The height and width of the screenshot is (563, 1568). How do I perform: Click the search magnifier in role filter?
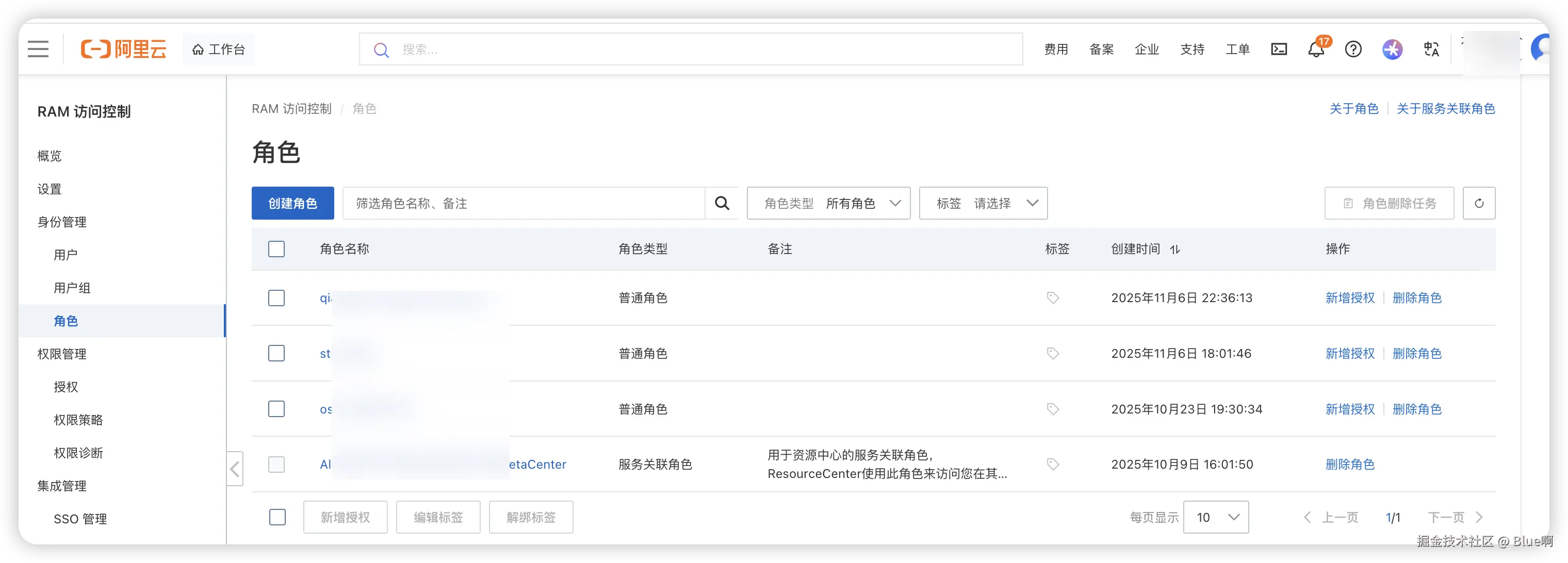tap(722, 203)
